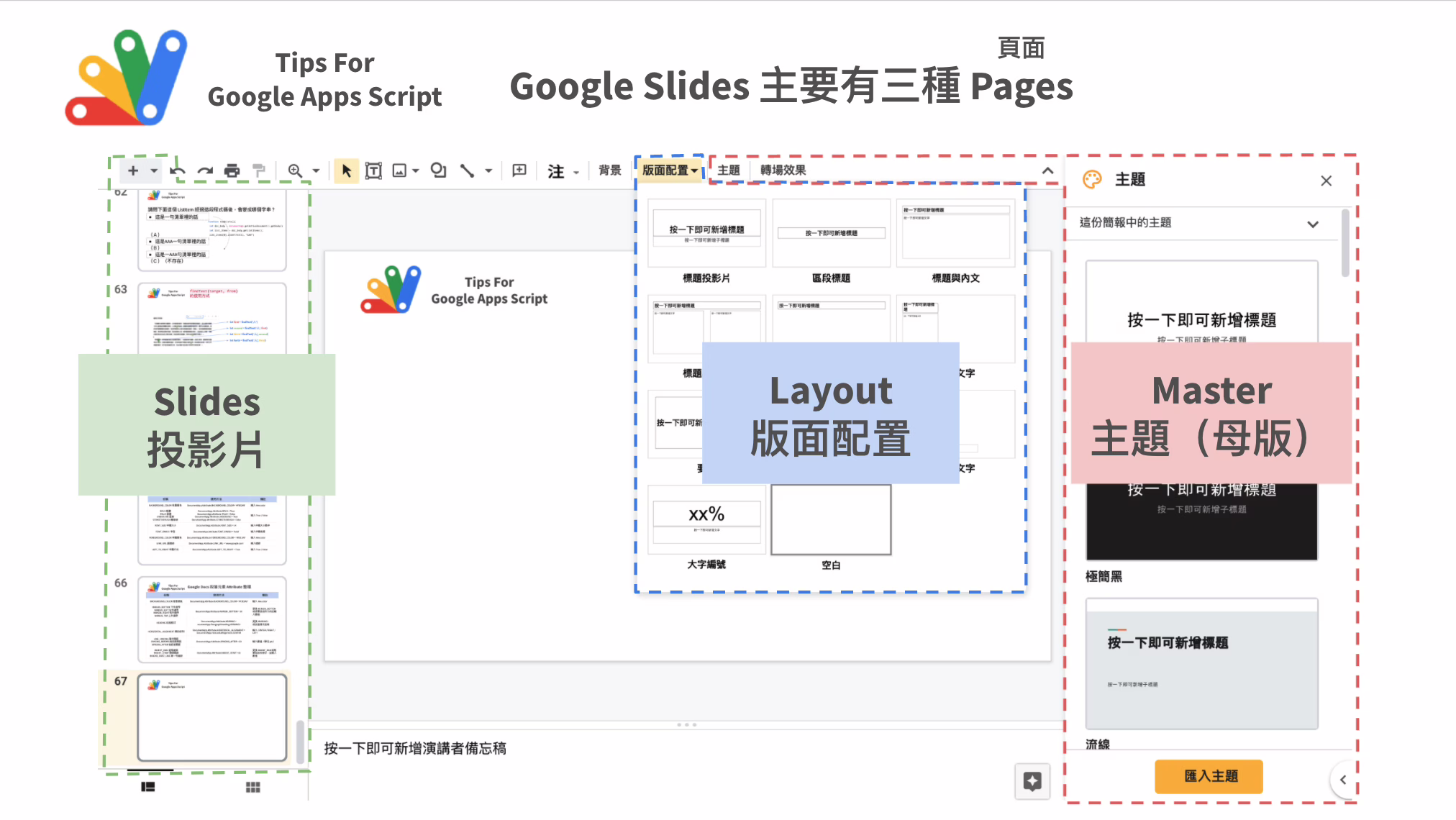Click the 轉場效果 transition button
This screenshot has height=820, width=1456.
pyautogui.click(x=783, y=170)
